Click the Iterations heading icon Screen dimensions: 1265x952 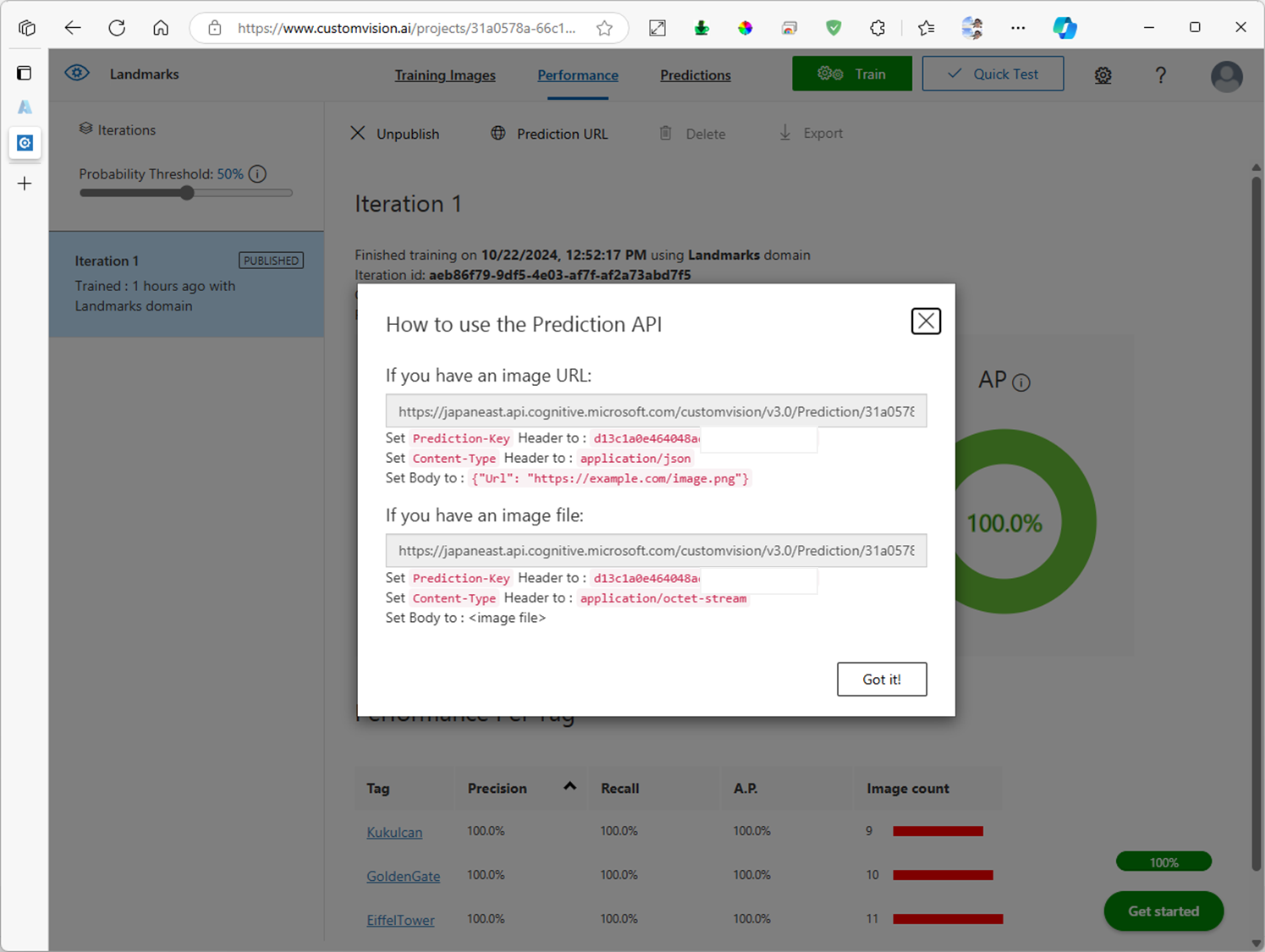pos(85,129)
